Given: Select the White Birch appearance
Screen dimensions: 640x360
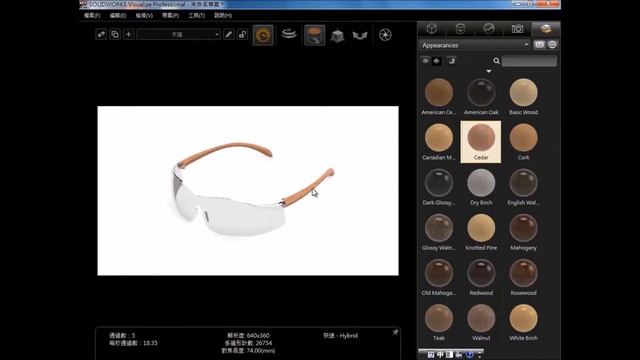Looking at the screenshot, I should click(x=523, y=322).
